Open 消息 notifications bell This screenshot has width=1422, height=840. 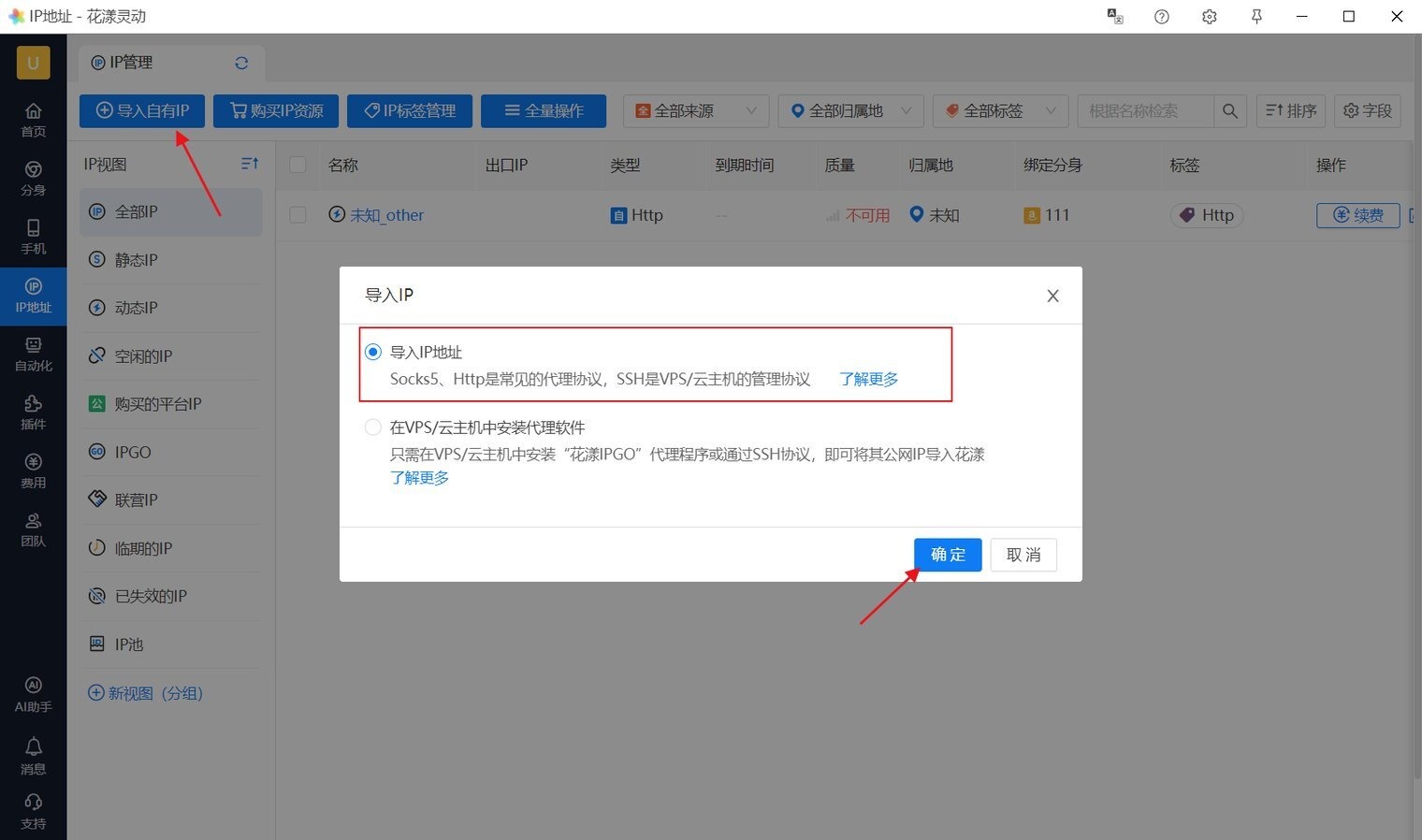coord(33,755)
